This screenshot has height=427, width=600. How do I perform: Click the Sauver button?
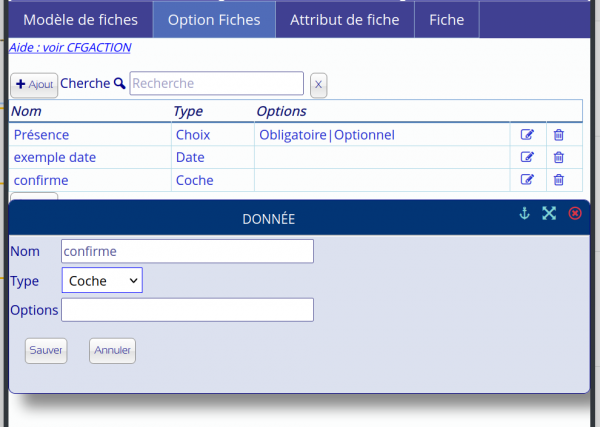(46, 351)
